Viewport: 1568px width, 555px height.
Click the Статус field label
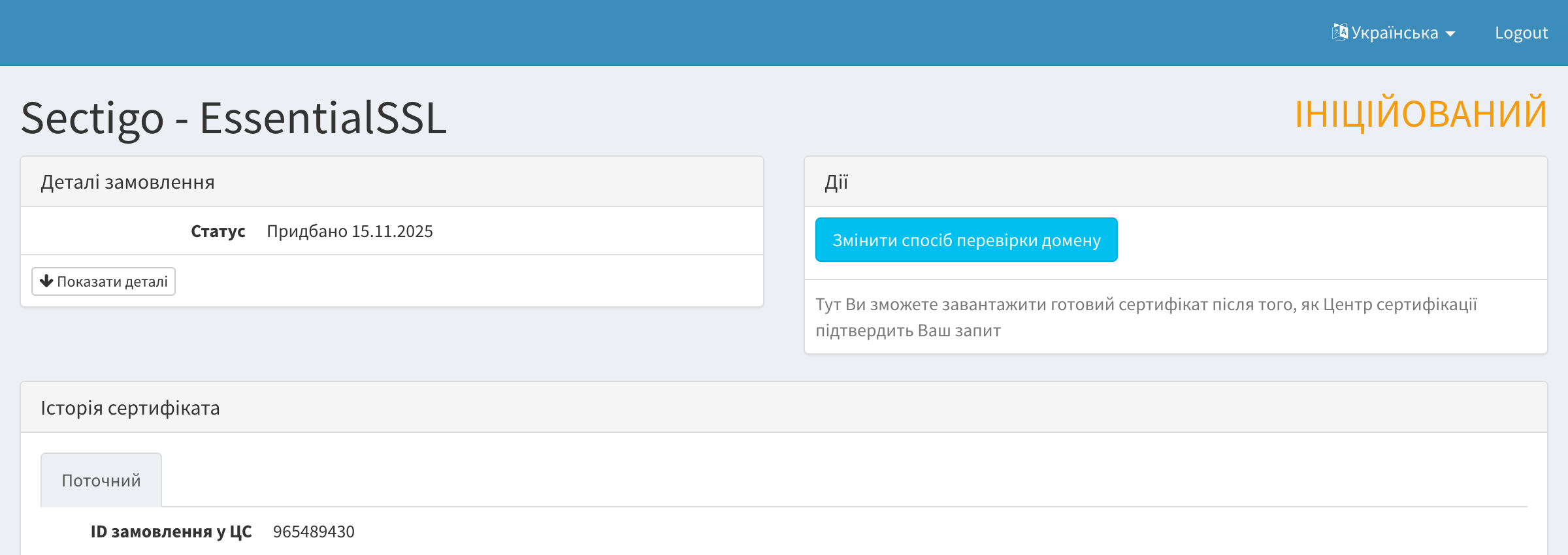pyautogui.click(x=218, y=231)
